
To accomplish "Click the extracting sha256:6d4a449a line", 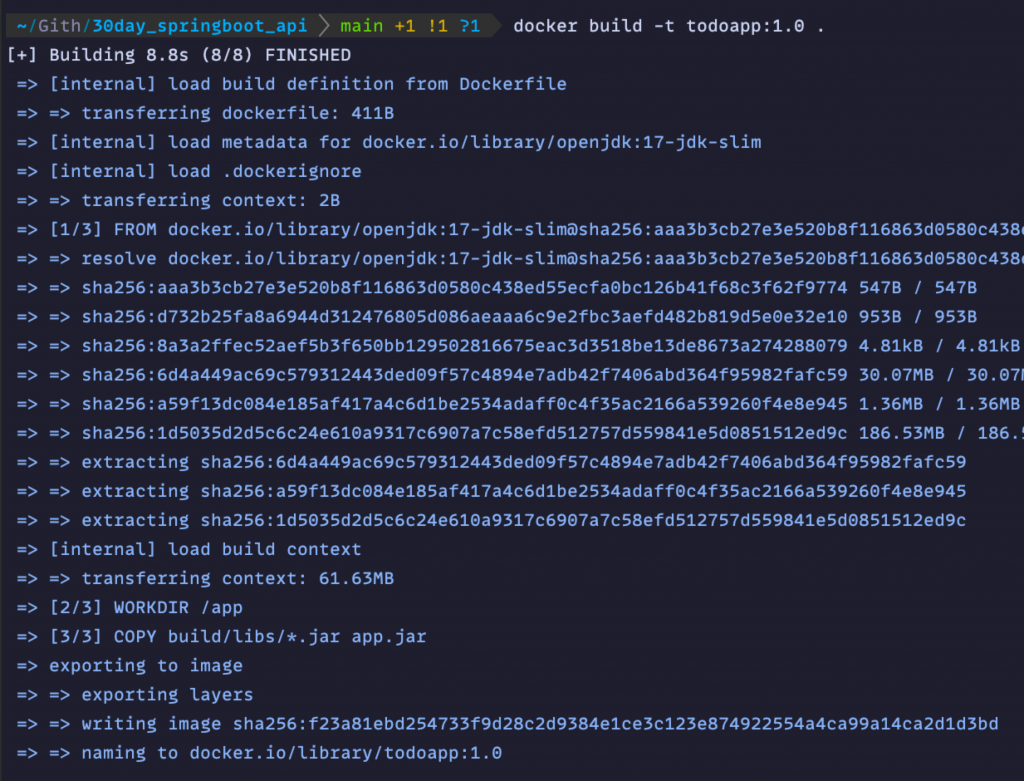I will pos(523,462).
